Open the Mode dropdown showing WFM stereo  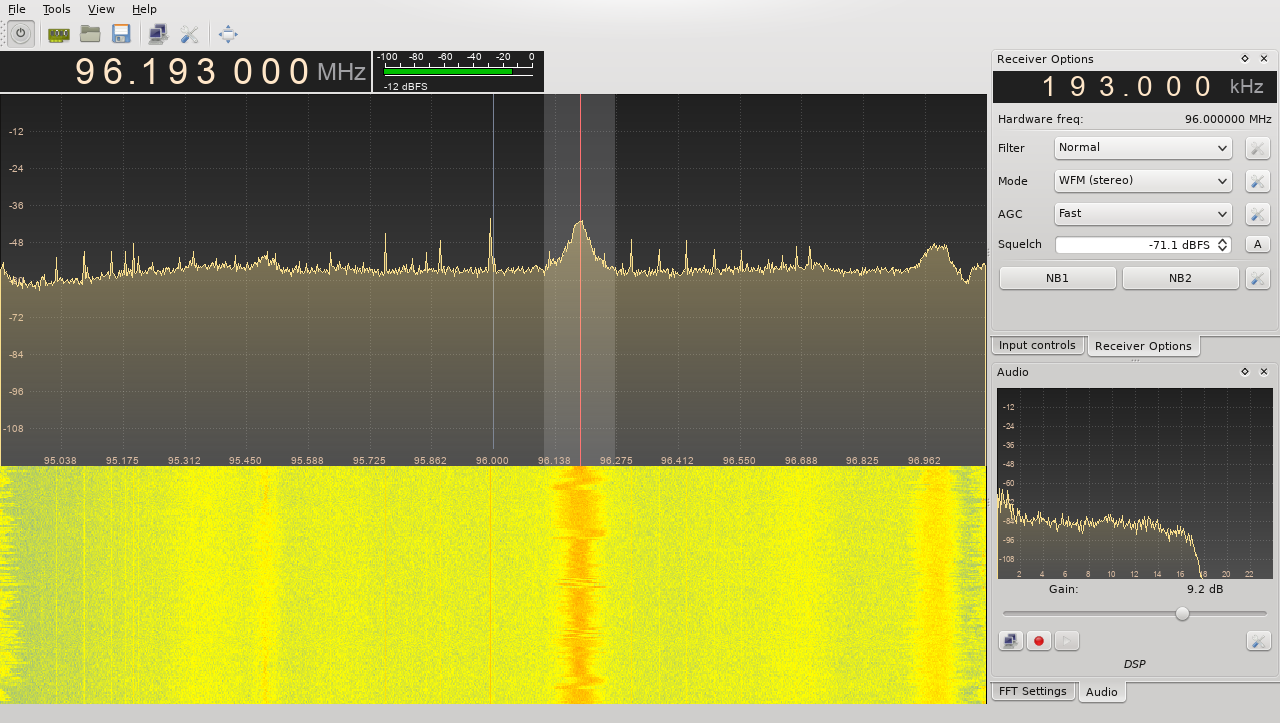pyautogui.click(x=1143, y=180)
